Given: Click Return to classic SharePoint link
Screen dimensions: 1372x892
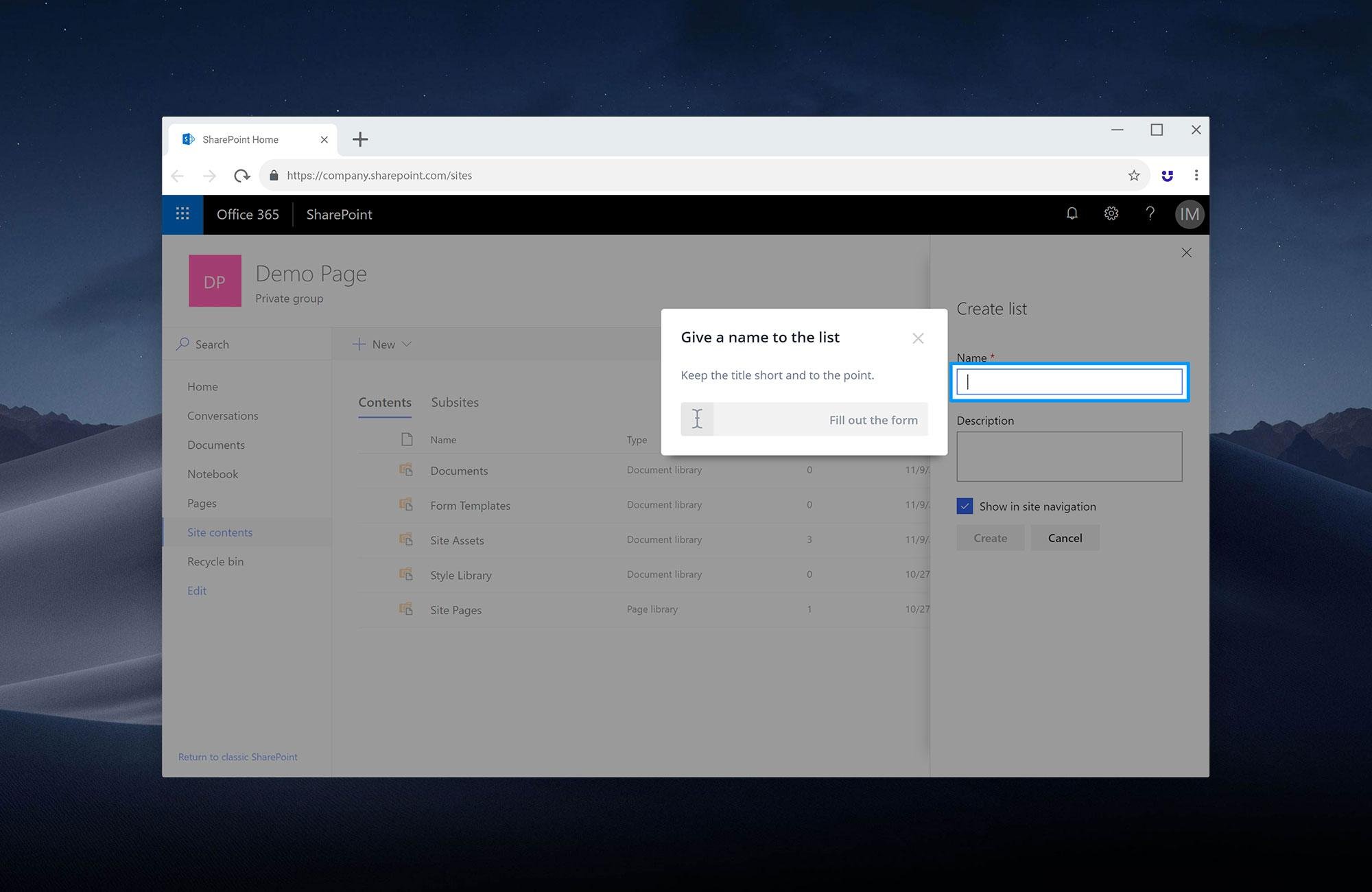Looking at the screenshot, I should point(238,757).
